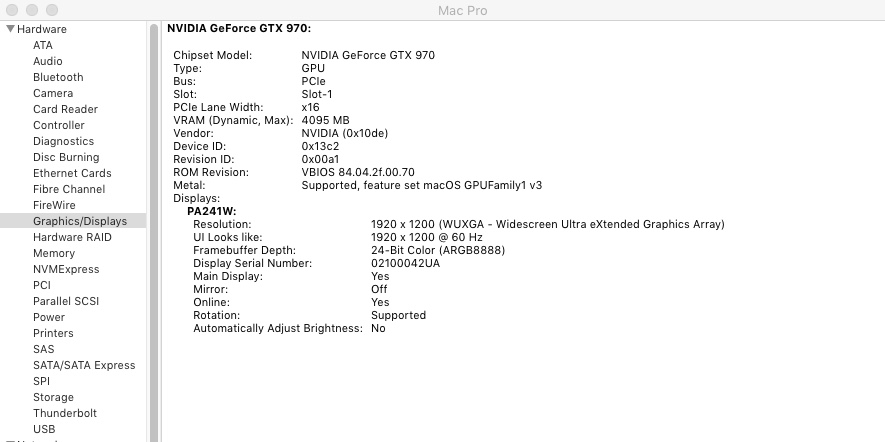The width and height of the screenshot is (885, 442).
Task: Collapse the Hardware disclosure triangle
Action: (x=11, y=28)
